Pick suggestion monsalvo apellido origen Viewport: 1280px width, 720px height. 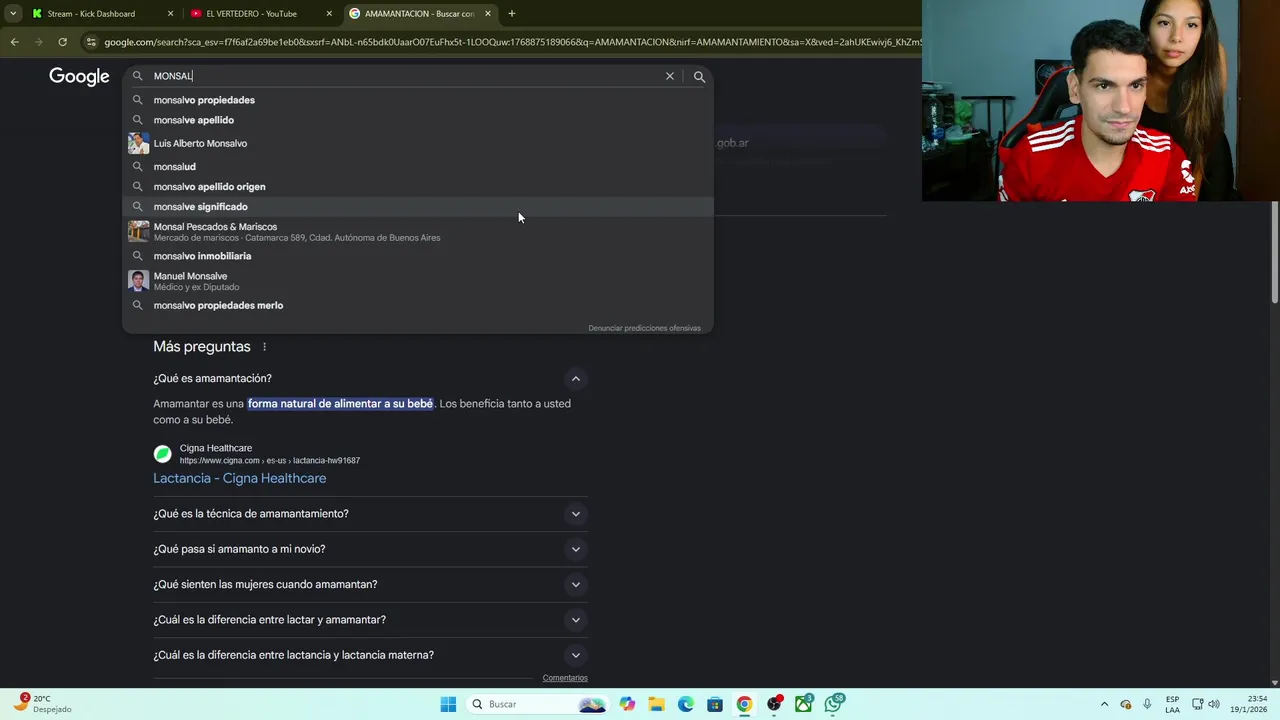click(418, 187)
